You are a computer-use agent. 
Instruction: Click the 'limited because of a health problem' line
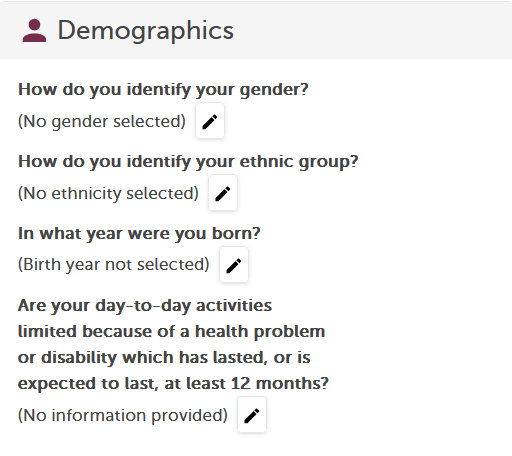tap(171, 332)
